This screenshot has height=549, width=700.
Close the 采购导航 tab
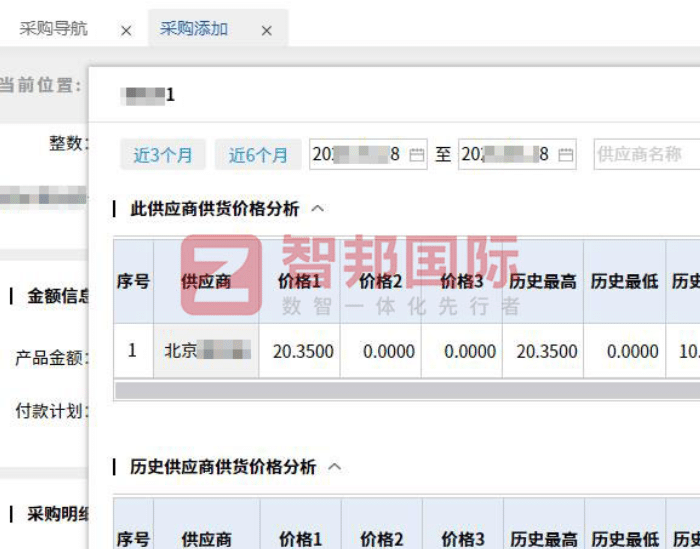point(126,31)
